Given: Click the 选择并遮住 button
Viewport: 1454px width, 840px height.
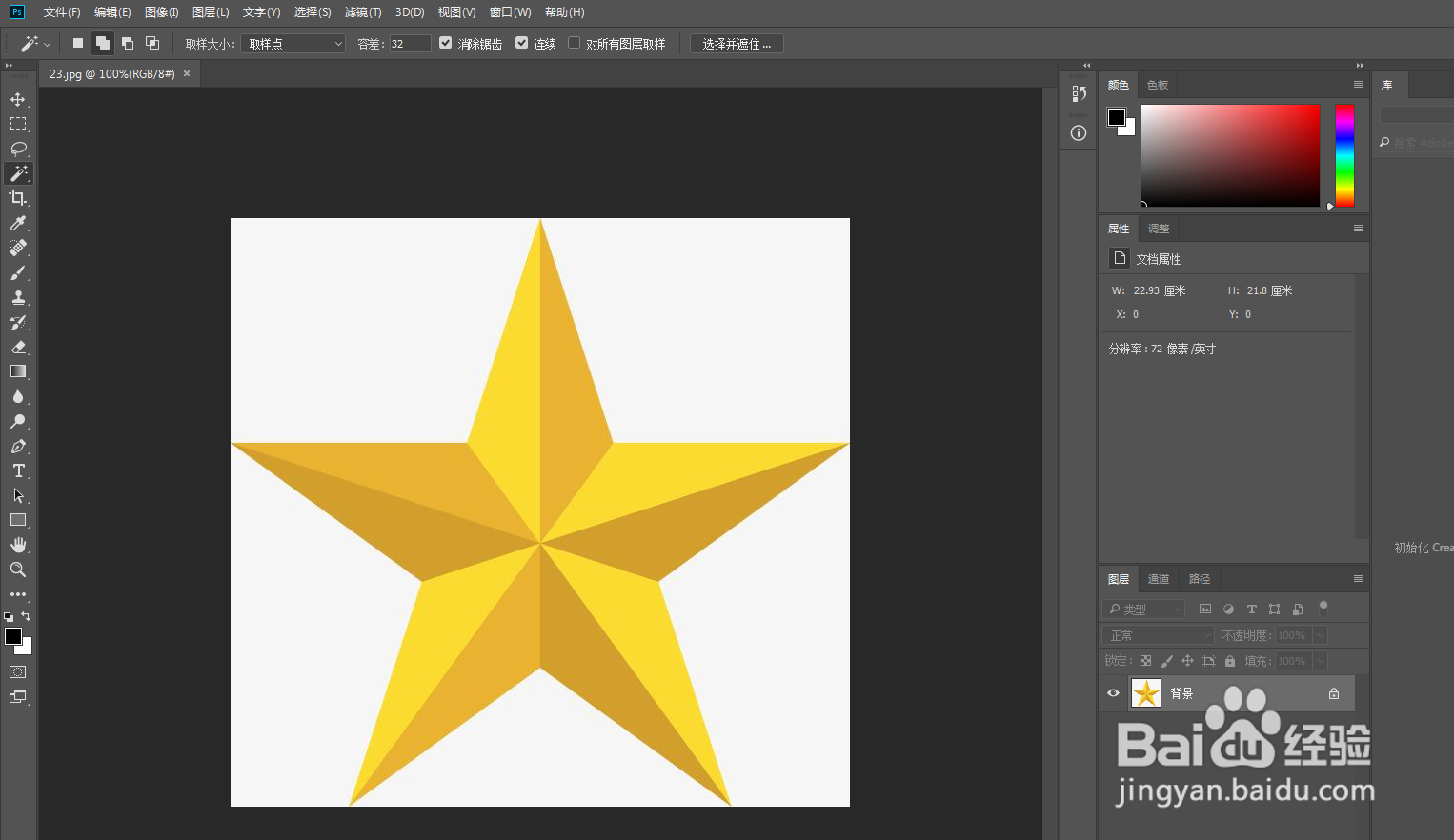Looking at the screenshot, I should tap(737, 44).
